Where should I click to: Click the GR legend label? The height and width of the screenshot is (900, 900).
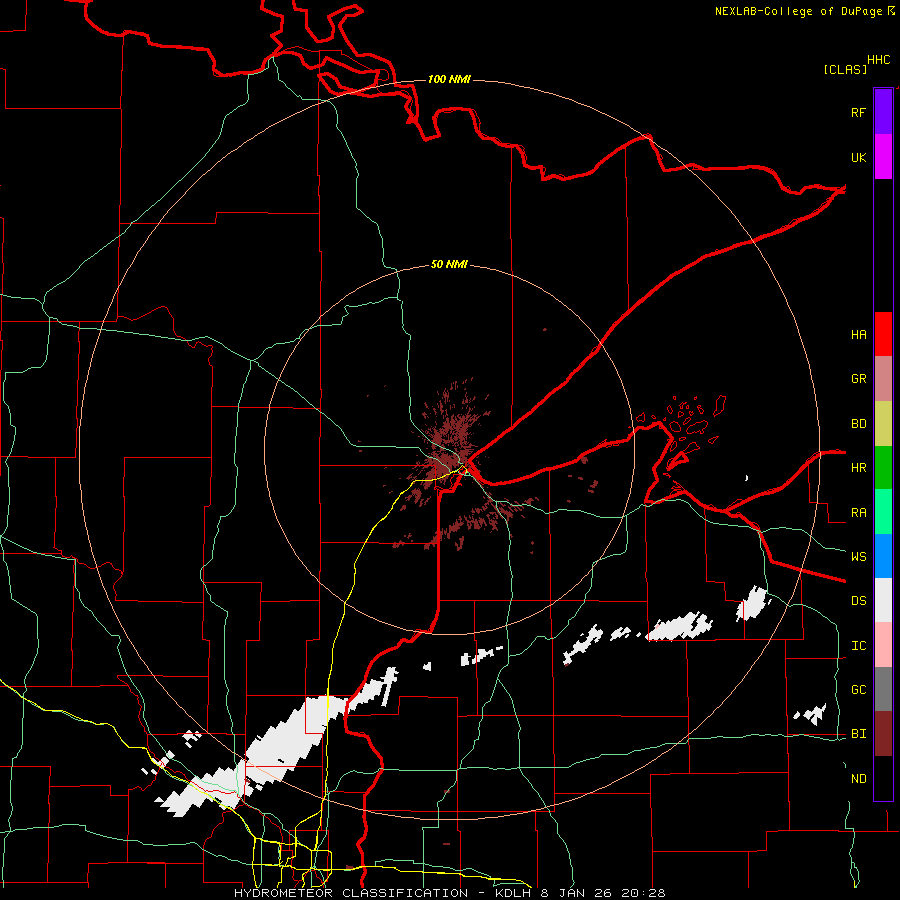coord(858,379)
